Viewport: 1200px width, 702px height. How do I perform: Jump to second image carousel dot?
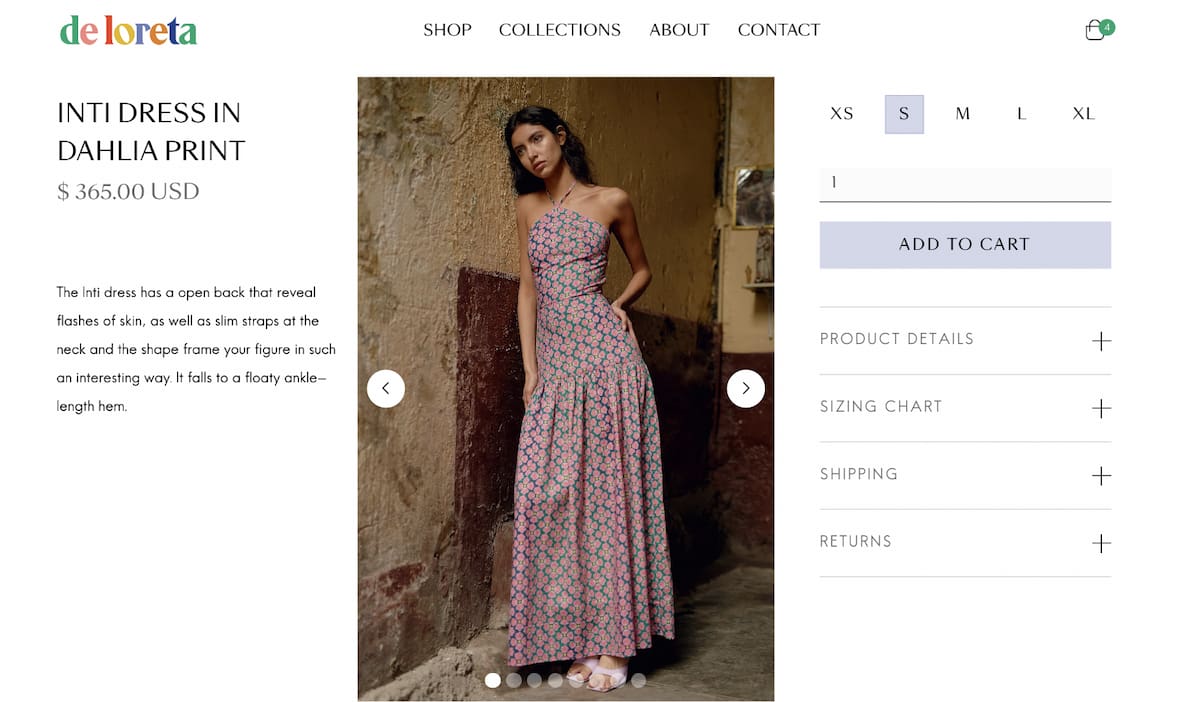pyautogui.click(x=514, y=680)
